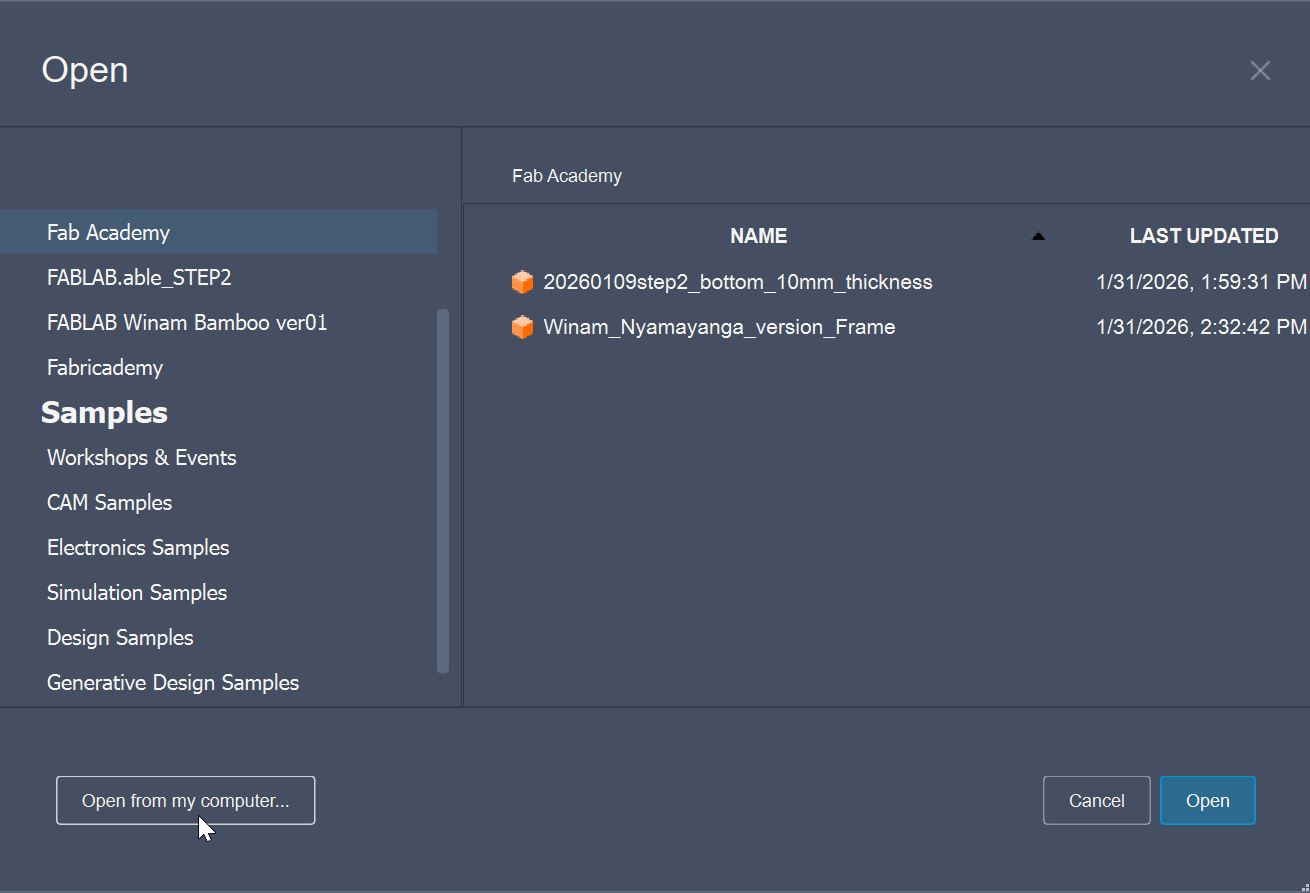Open the Fab Academy breadcrumb above the file list
The width and height of the screenshot is (1310, 893).
[567, 175]
